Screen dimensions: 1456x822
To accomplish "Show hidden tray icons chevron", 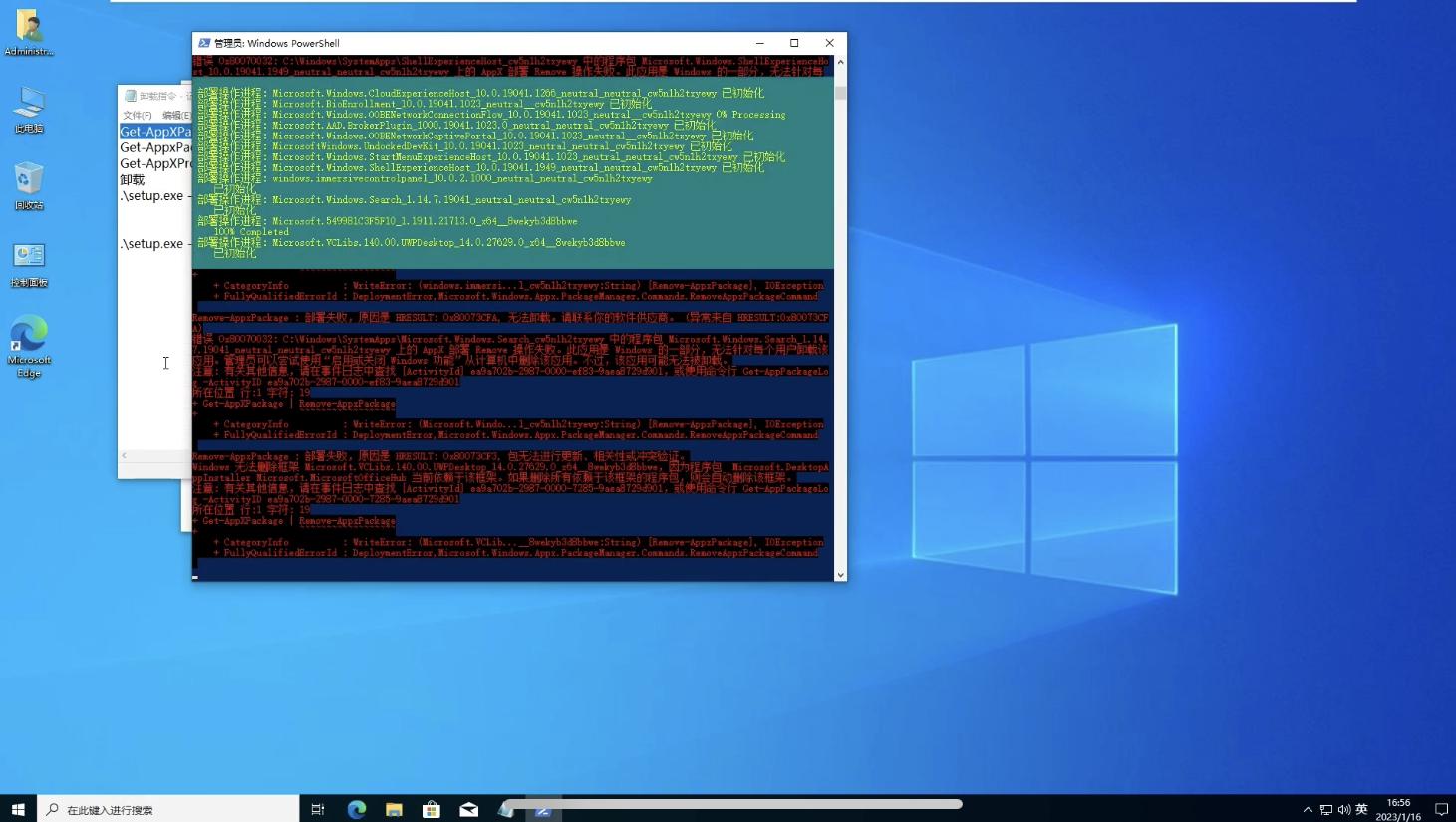I will 1308,809.
